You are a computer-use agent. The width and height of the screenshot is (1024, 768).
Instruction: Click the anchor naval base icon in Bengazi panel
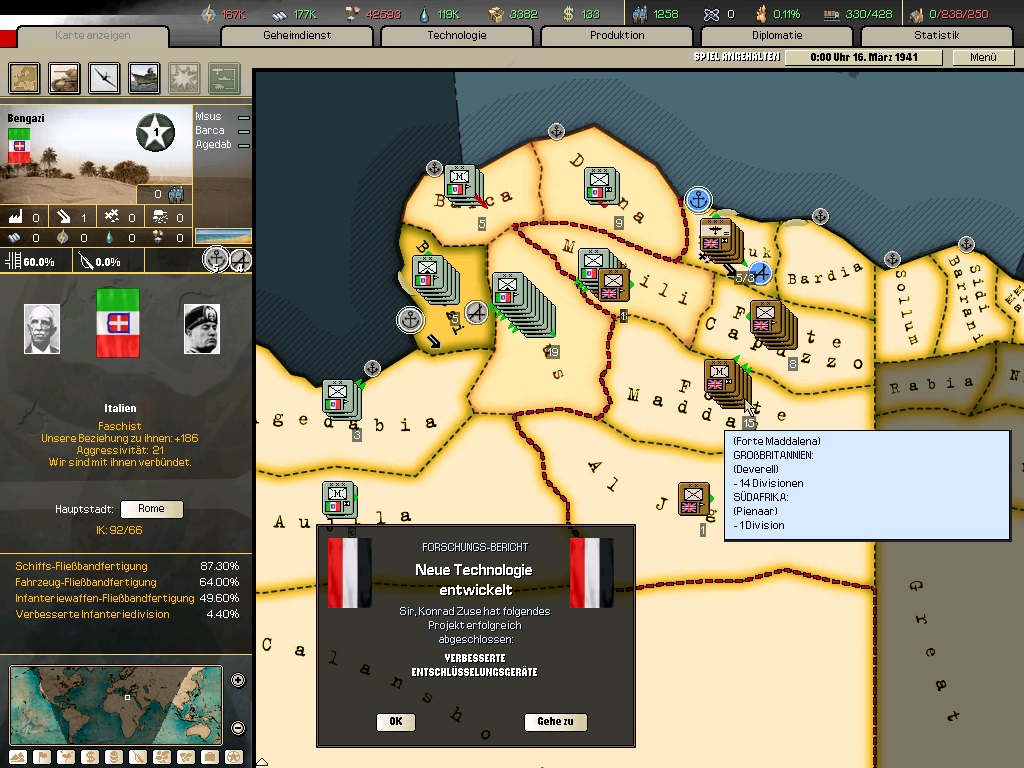click(216, 260)
